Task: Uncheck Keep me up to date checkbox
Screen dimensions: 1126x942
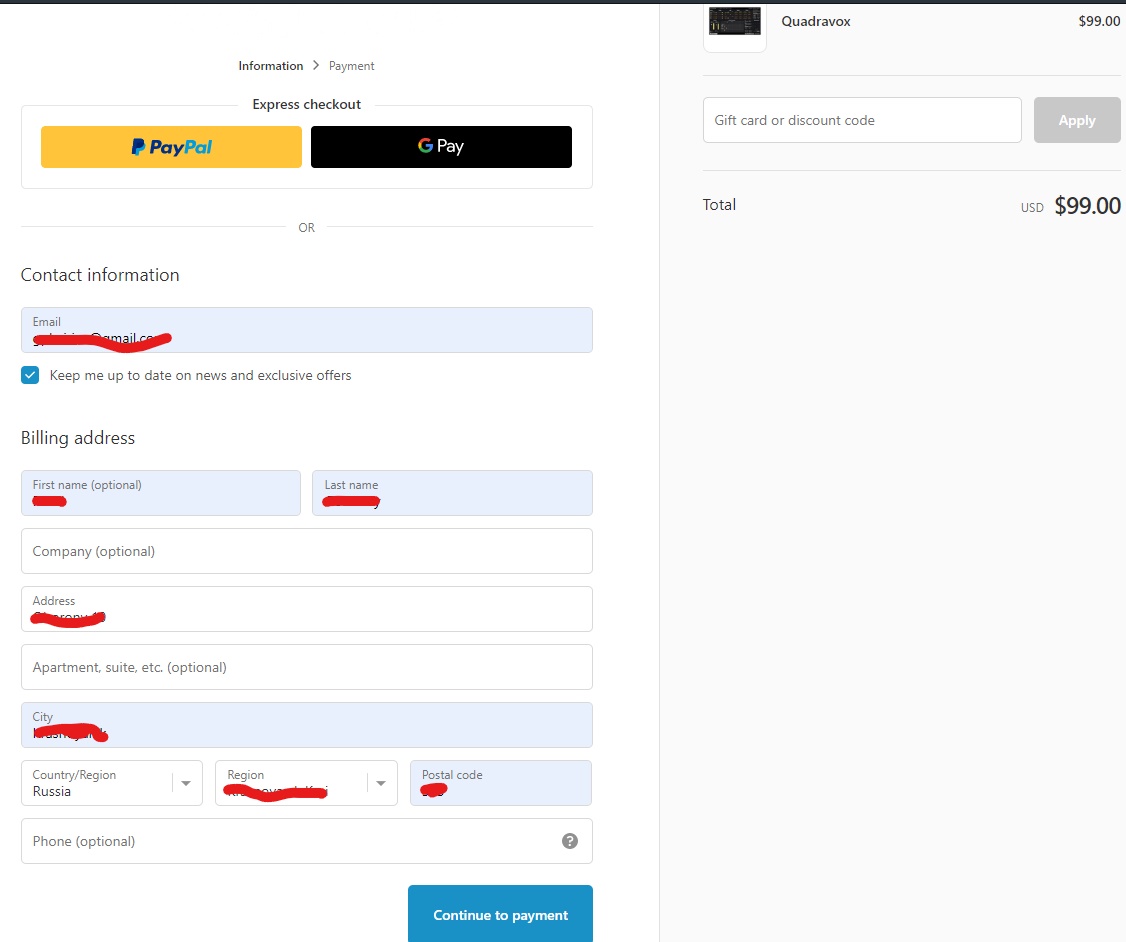Action: 30,375
